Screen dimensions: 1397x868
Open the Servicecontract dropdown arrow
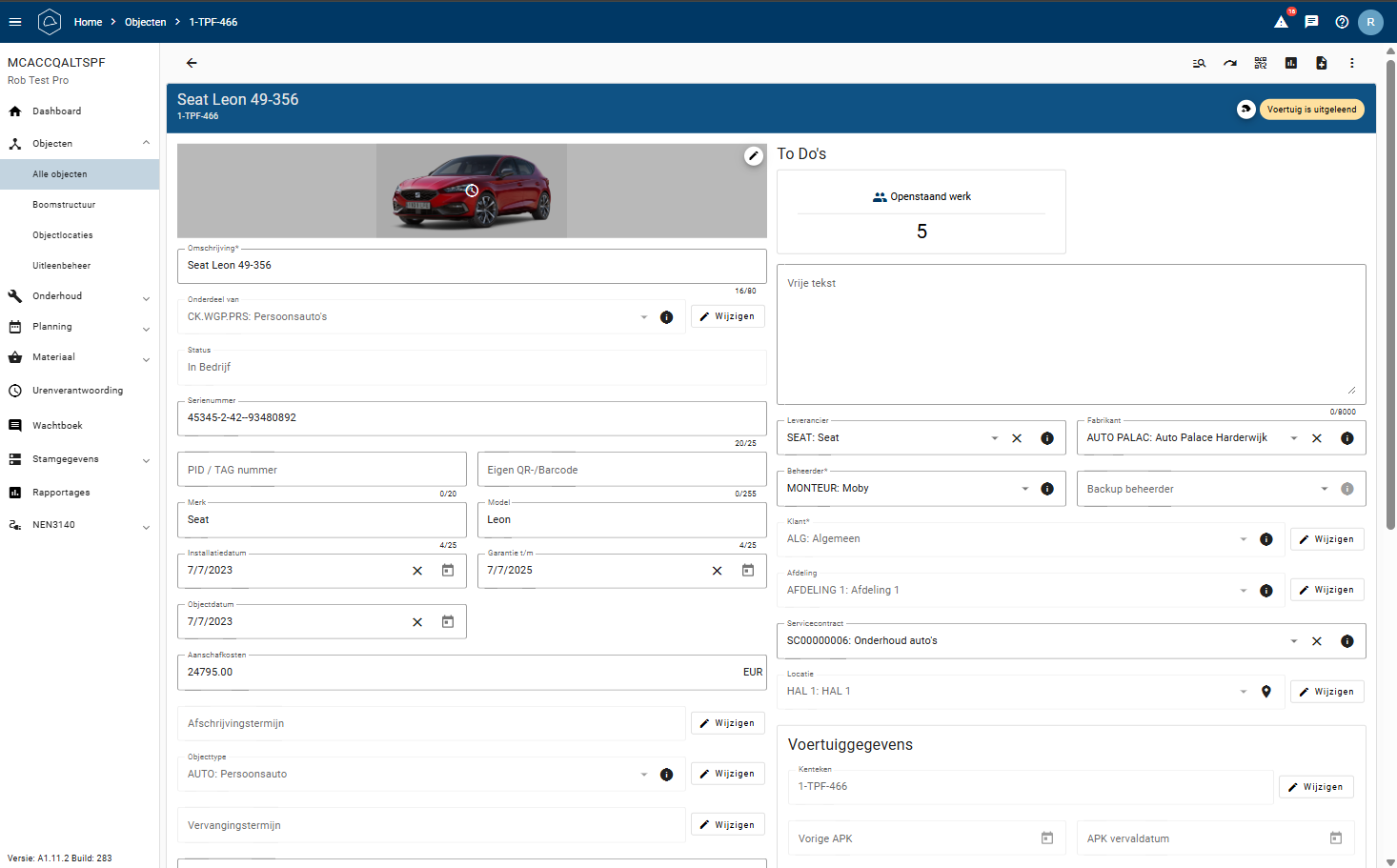pos(1294,641)
